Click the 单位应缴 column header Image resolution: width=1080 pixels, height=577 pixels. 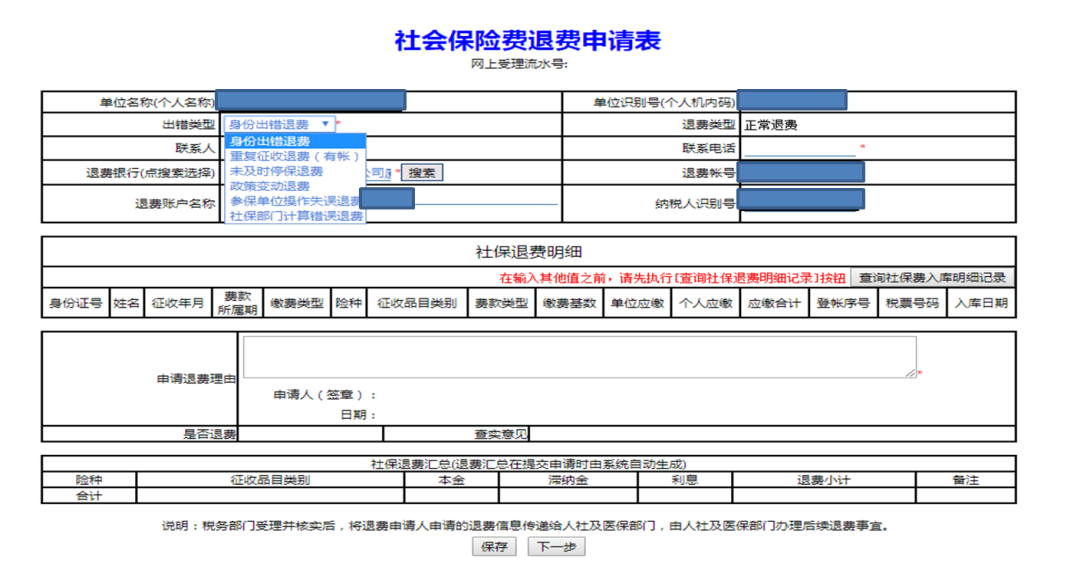click(637, 303)
